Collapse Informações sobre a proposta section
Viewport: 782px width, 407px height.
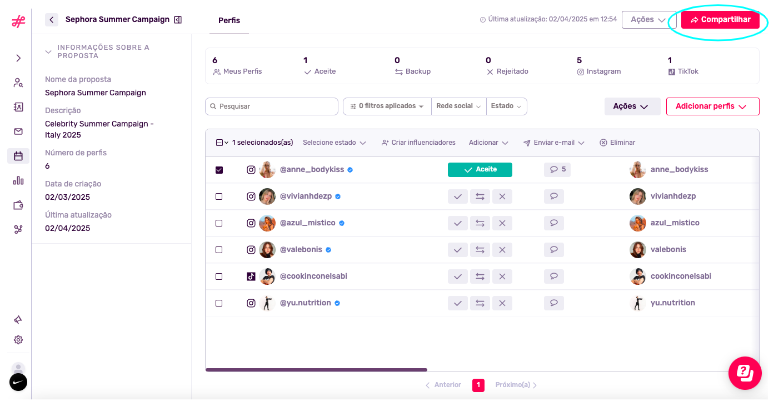(48, 52)
